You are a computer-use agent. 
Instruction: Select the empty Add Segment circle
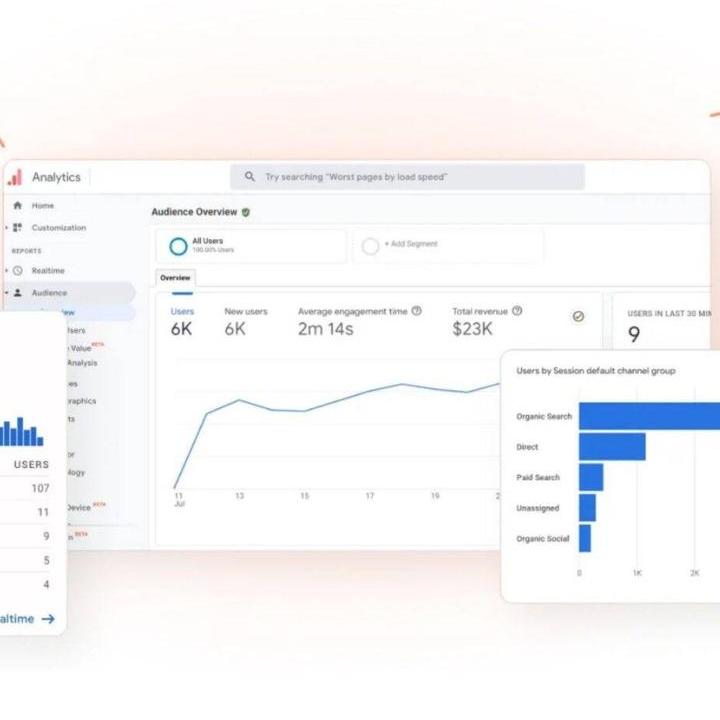[370, 246]
